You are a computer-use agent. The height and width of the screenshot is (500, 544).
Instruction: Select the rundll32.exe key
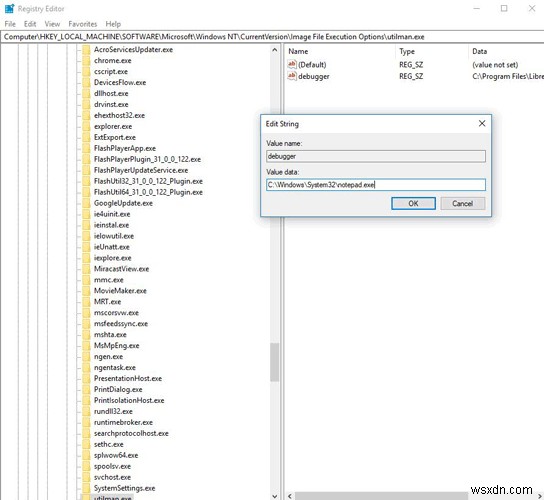(x=113, y=412)
